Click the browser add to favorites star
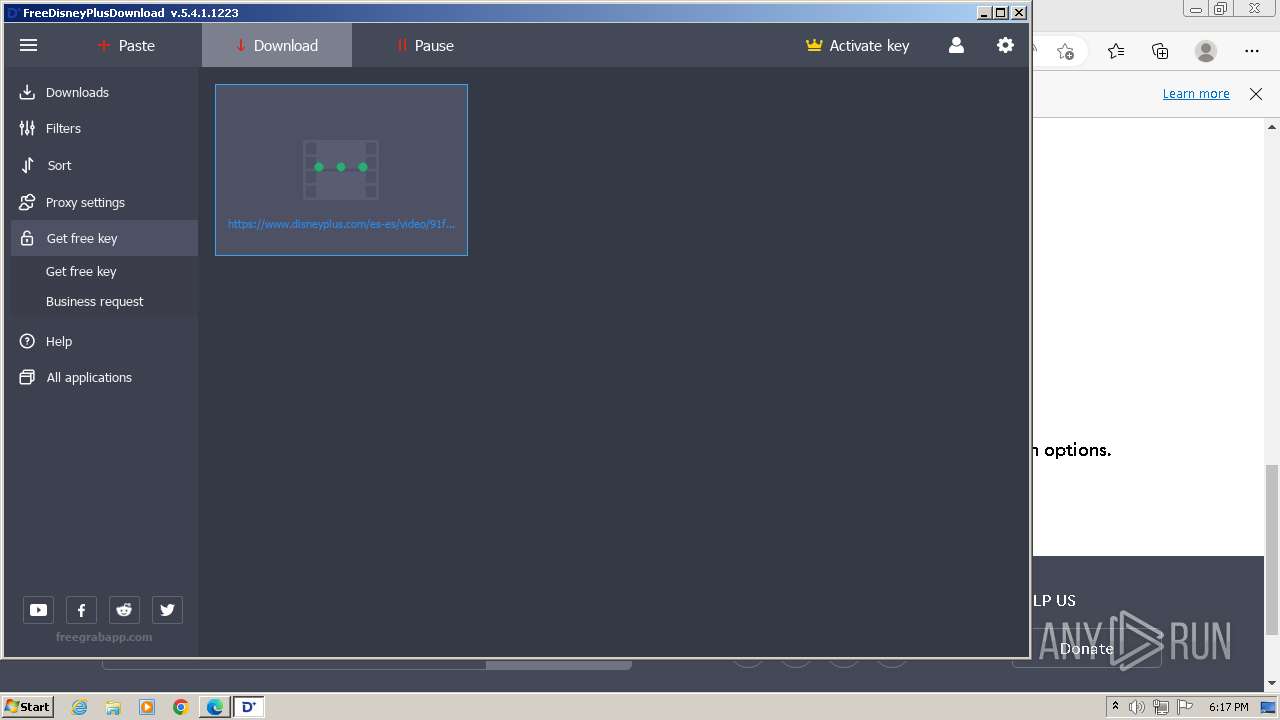1280x720 pixels. (x=1065, y=51)
